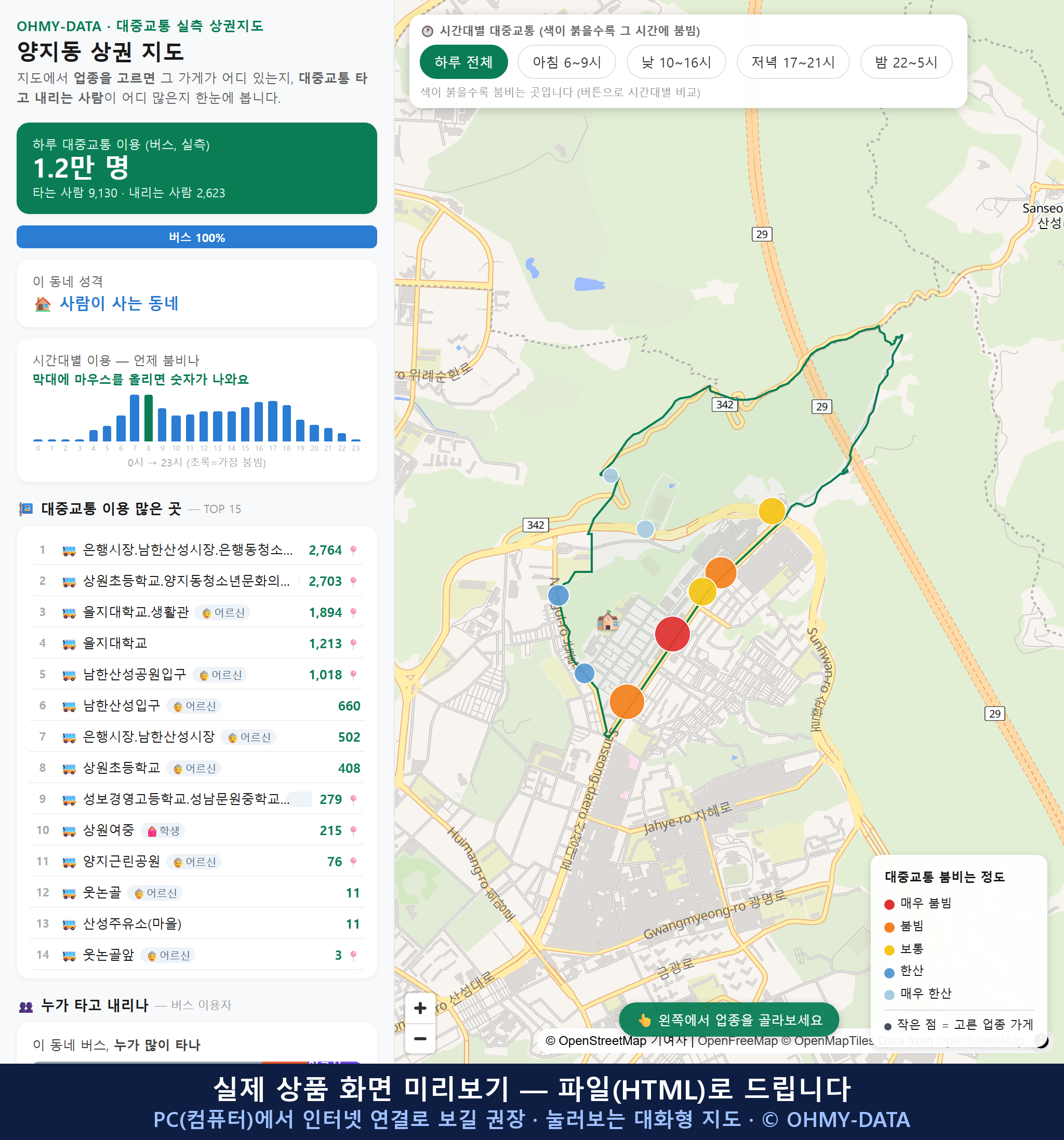1064x1140 pixels.
Task: Click the 1.2만 명 daily ridership card
Action: pos(197,168)
